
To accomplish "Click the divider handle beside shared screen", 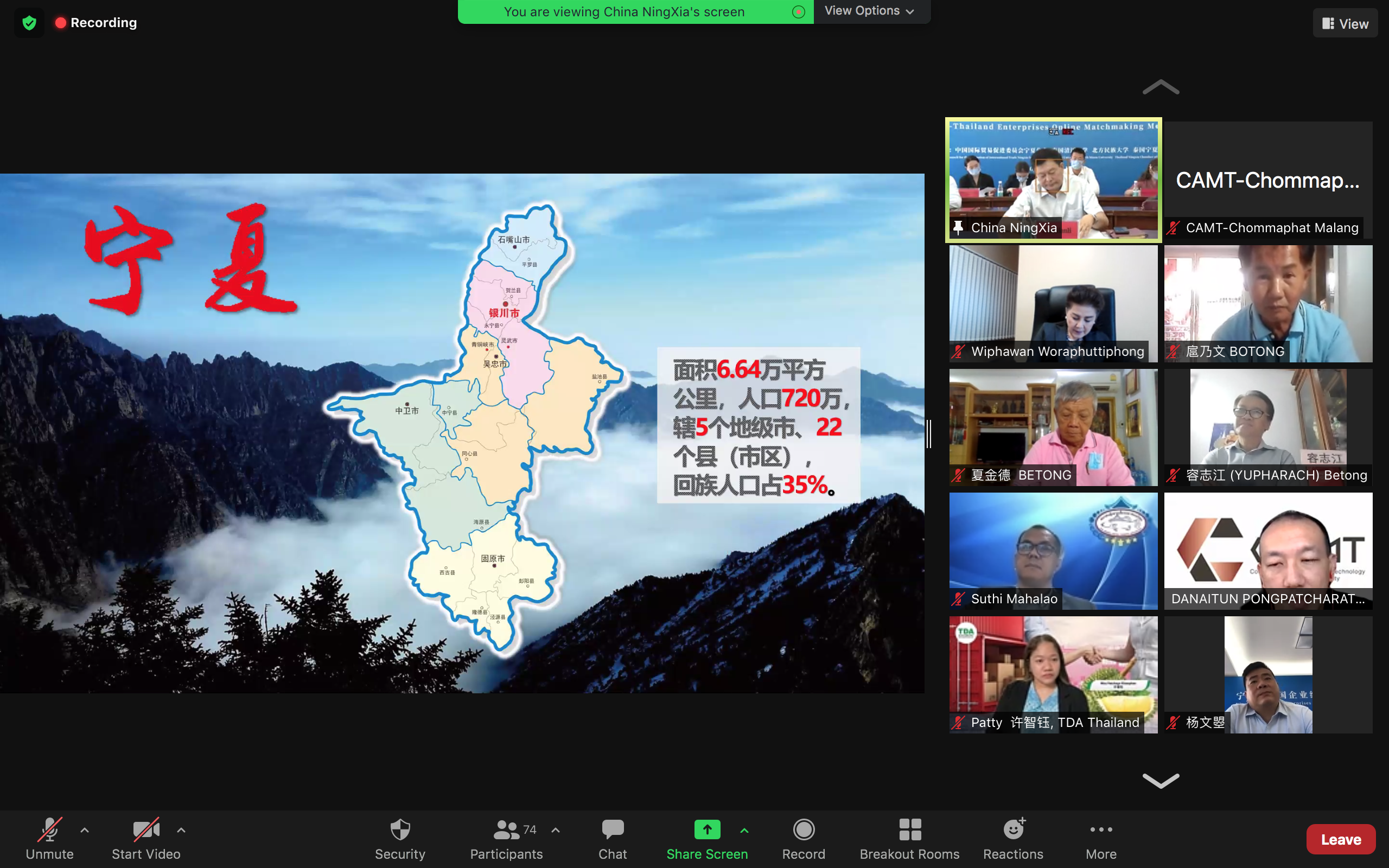I will click(929, 433).
